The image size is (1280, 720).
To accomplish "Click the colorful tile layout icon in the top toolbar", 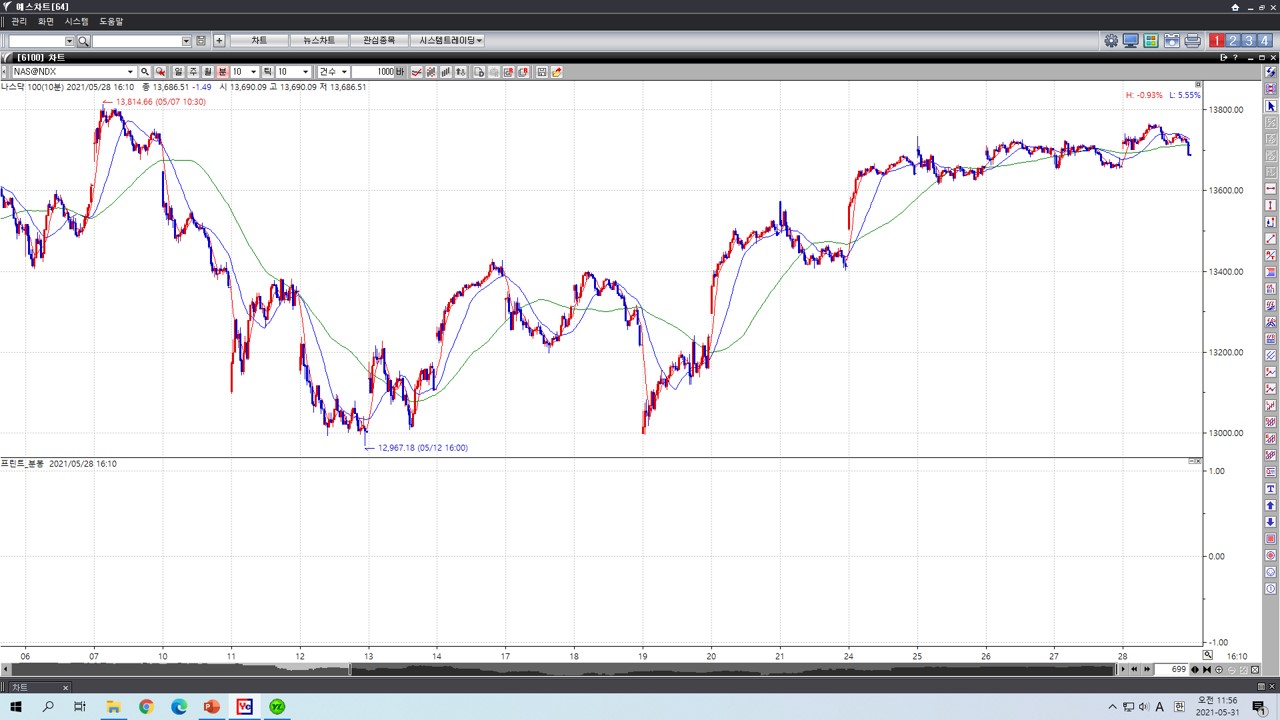I will [x=1151, y=41].
